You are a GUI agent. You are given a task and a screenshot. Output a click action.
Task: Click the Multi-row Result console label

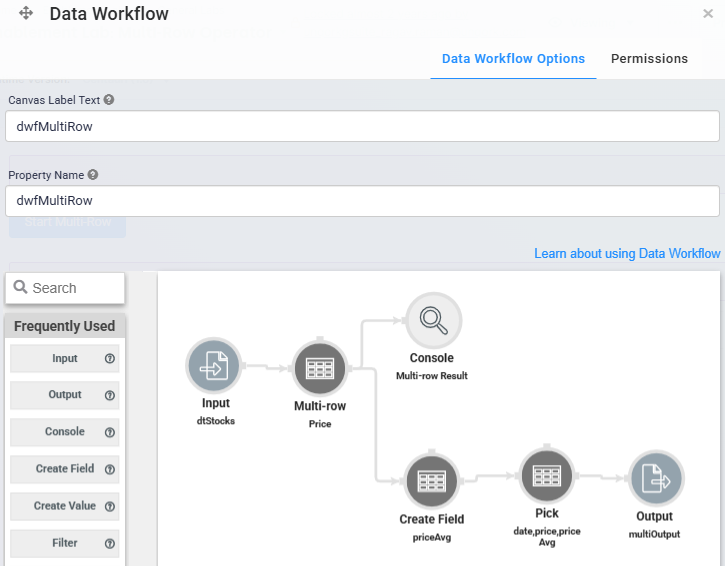[x=432, y=376]
